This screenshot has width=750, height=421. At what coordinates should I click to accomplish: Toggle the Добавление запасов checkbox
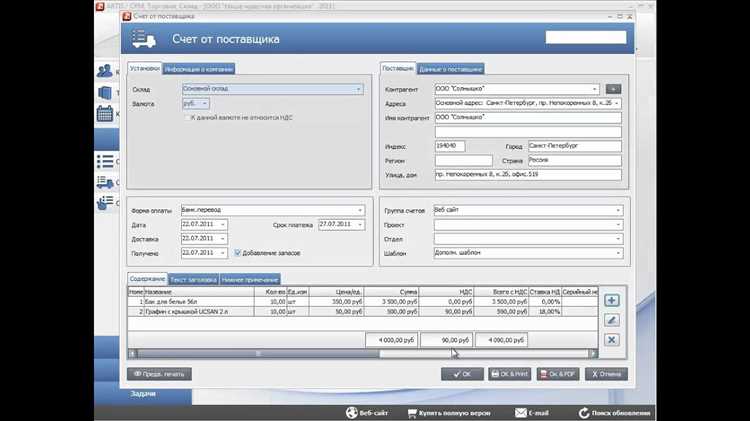237,253
